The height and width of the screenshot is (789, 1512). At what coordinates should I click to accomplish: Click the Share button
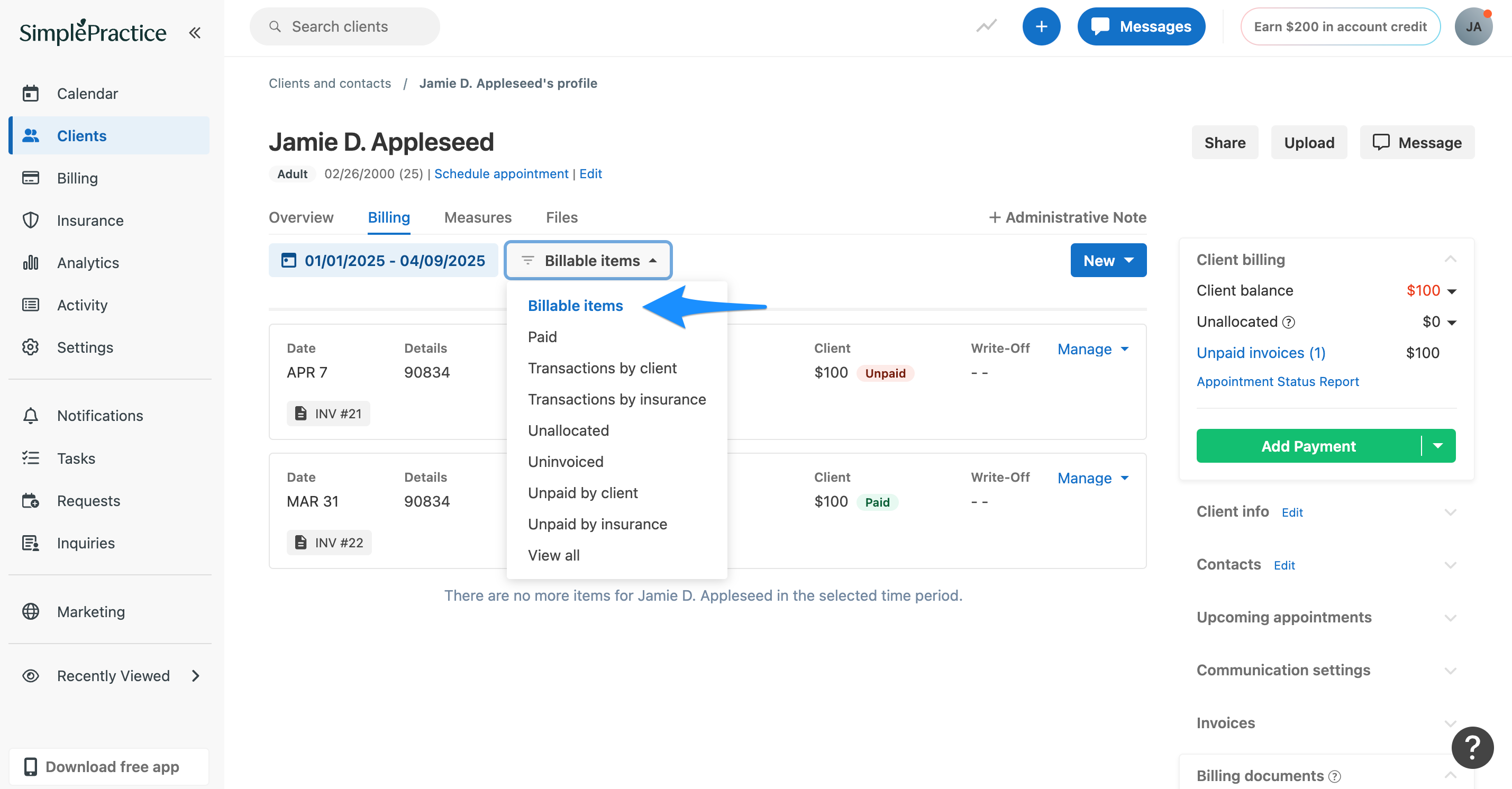coord(1224,142)
